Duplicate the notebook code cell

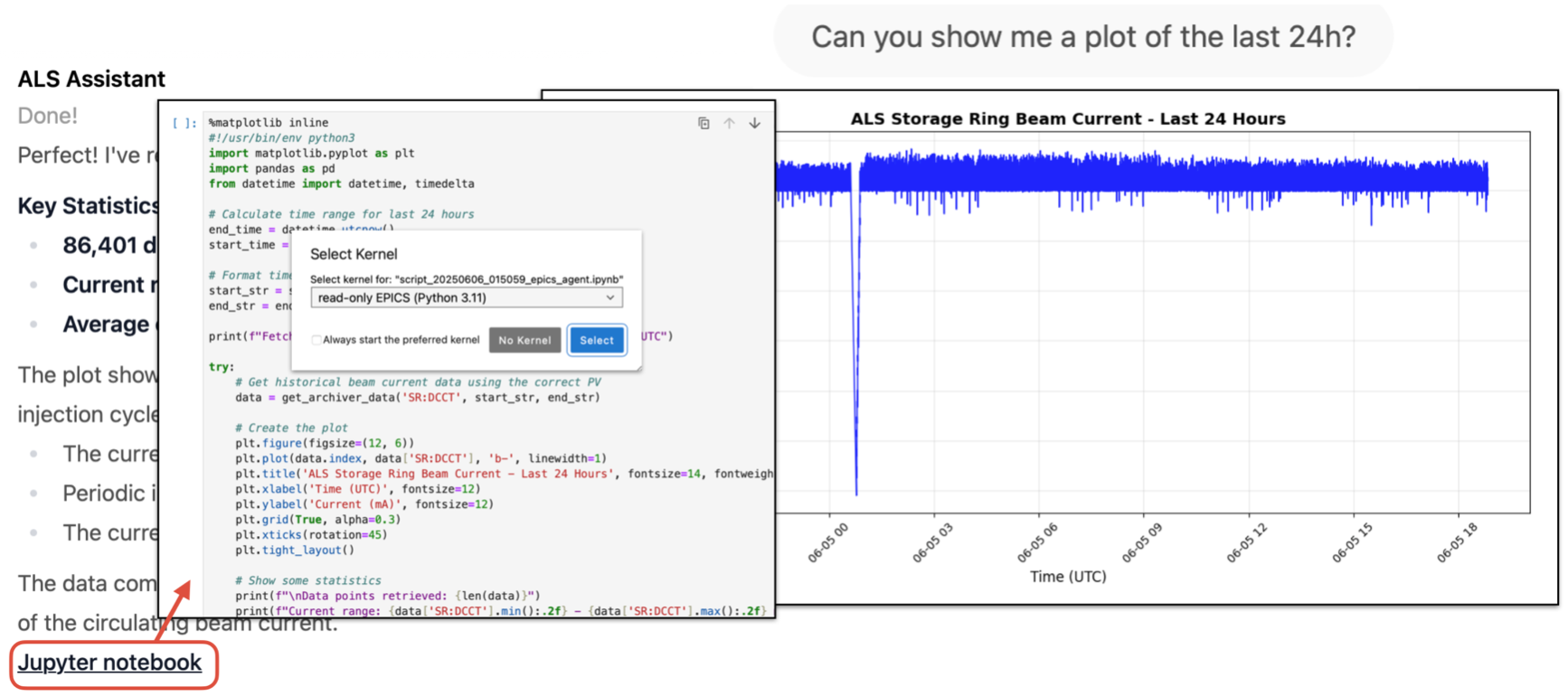coord(704,123)
